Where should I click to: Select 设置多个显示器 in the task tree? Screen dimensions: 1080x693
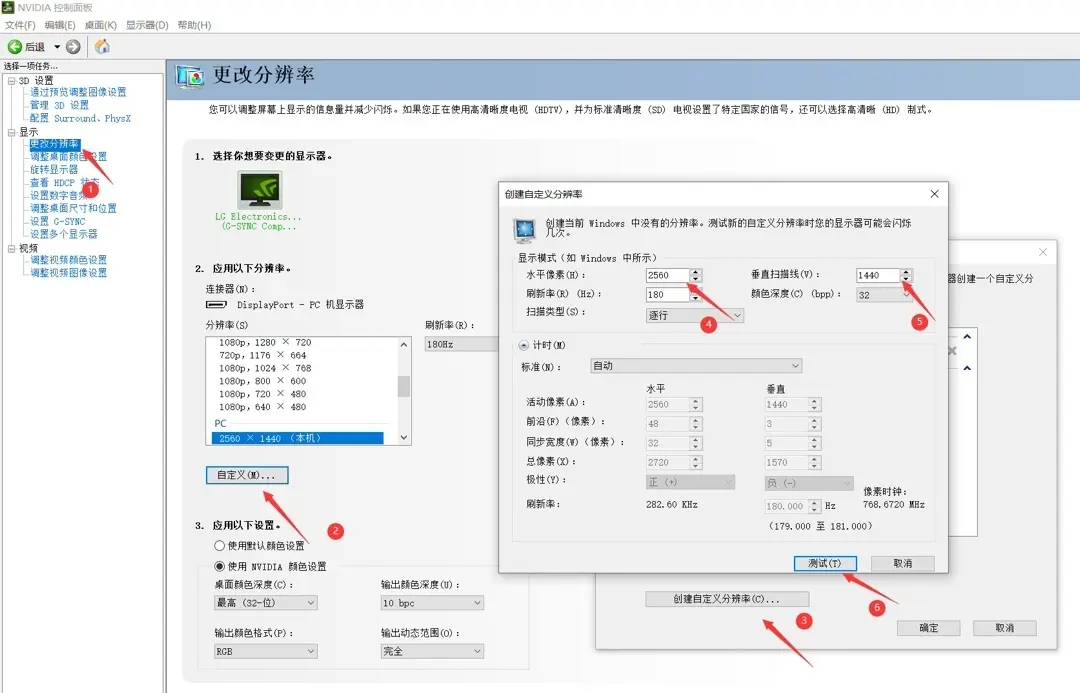63,234
